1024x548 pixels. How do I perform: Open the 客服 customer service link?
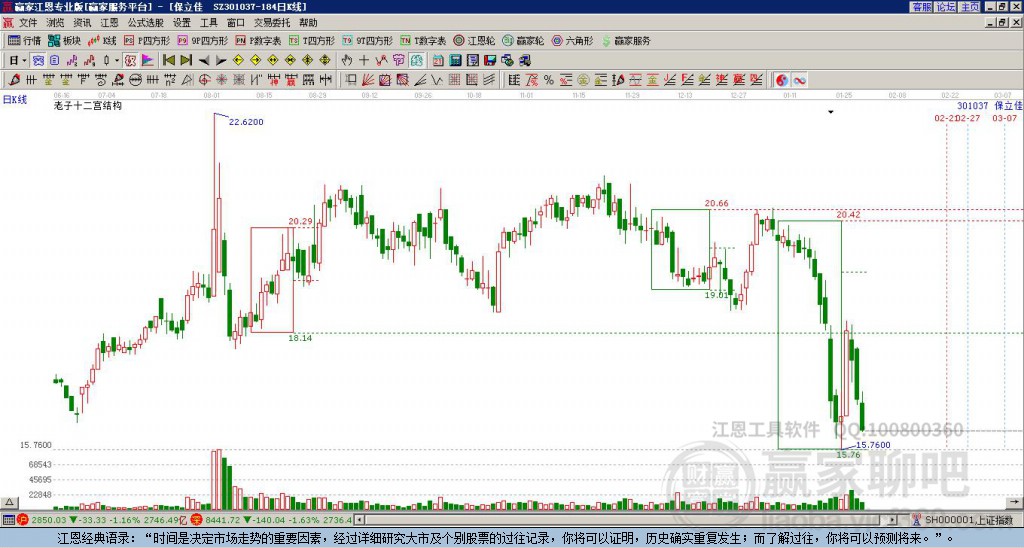pyautogui.click(x=921, y=7)
